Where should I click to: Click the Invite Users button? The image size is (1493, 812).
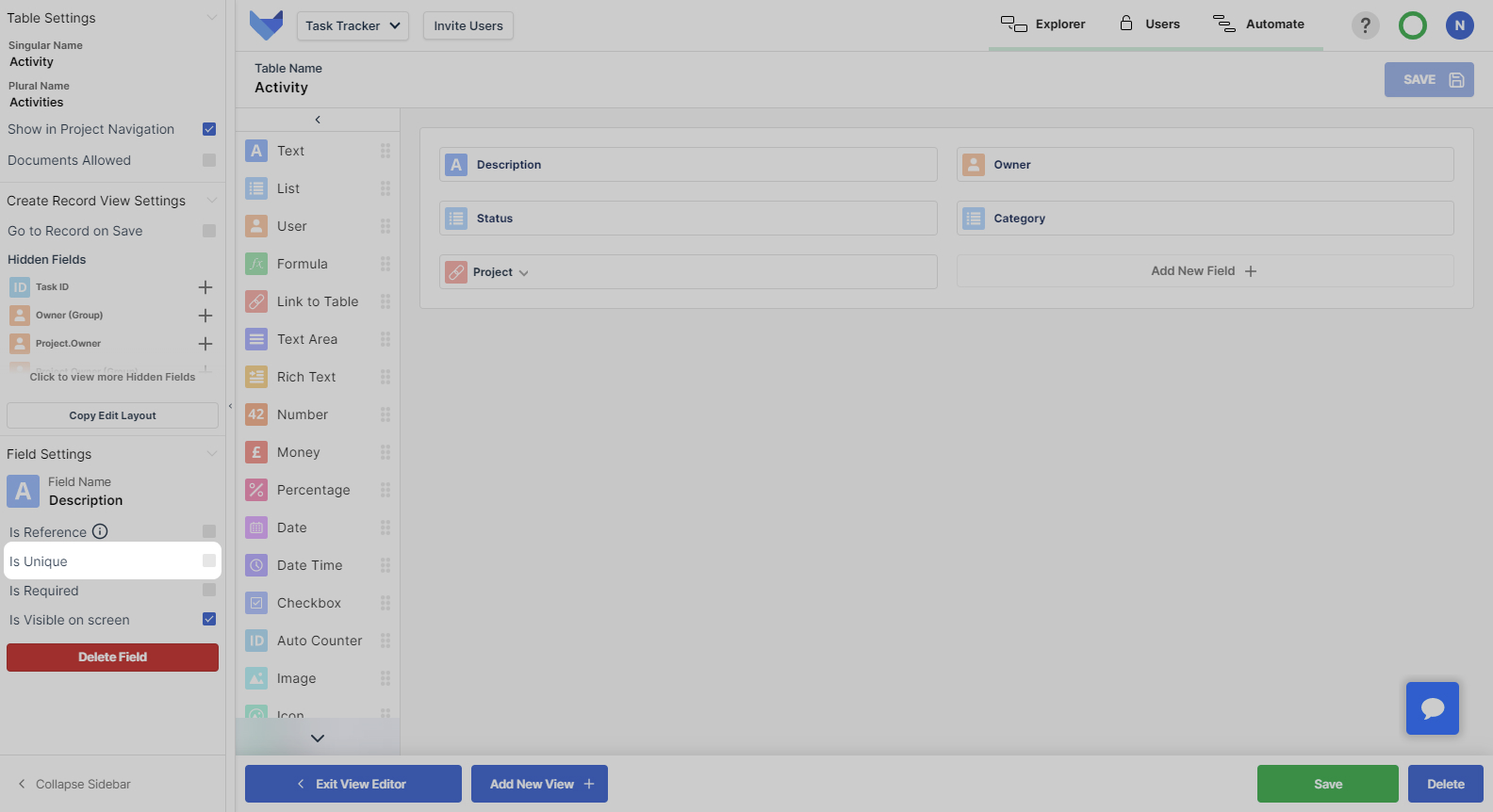[x=468, y=25]
